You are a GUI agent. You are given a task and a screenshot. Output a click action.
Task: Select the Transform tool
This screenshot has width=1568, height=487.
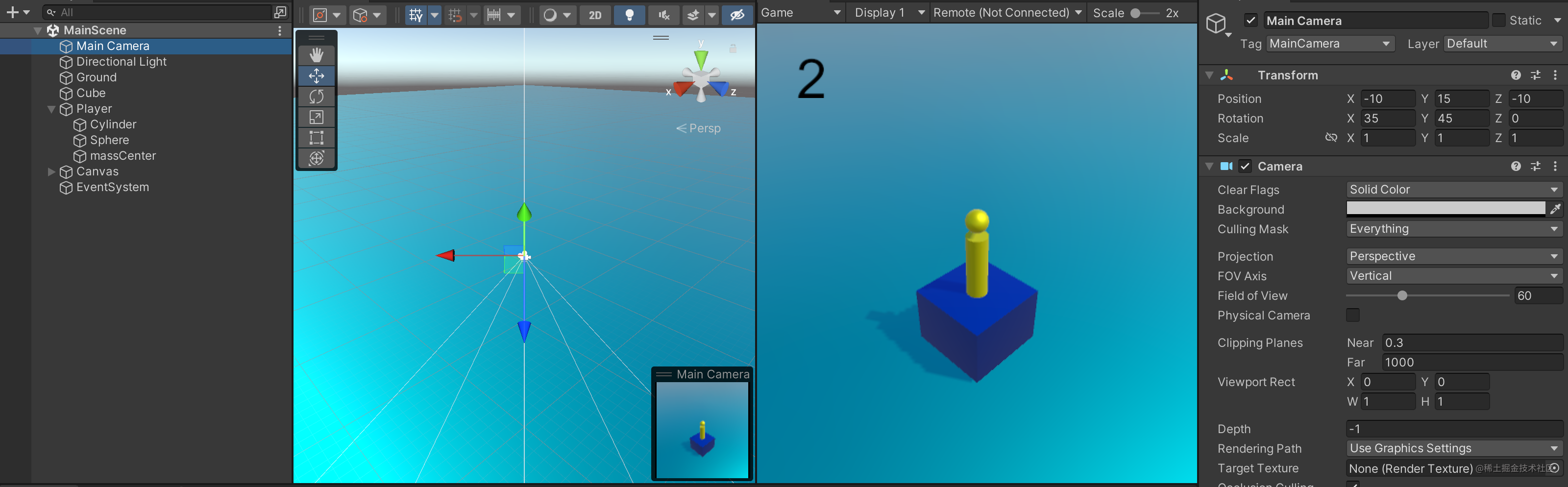coord(317,158)
